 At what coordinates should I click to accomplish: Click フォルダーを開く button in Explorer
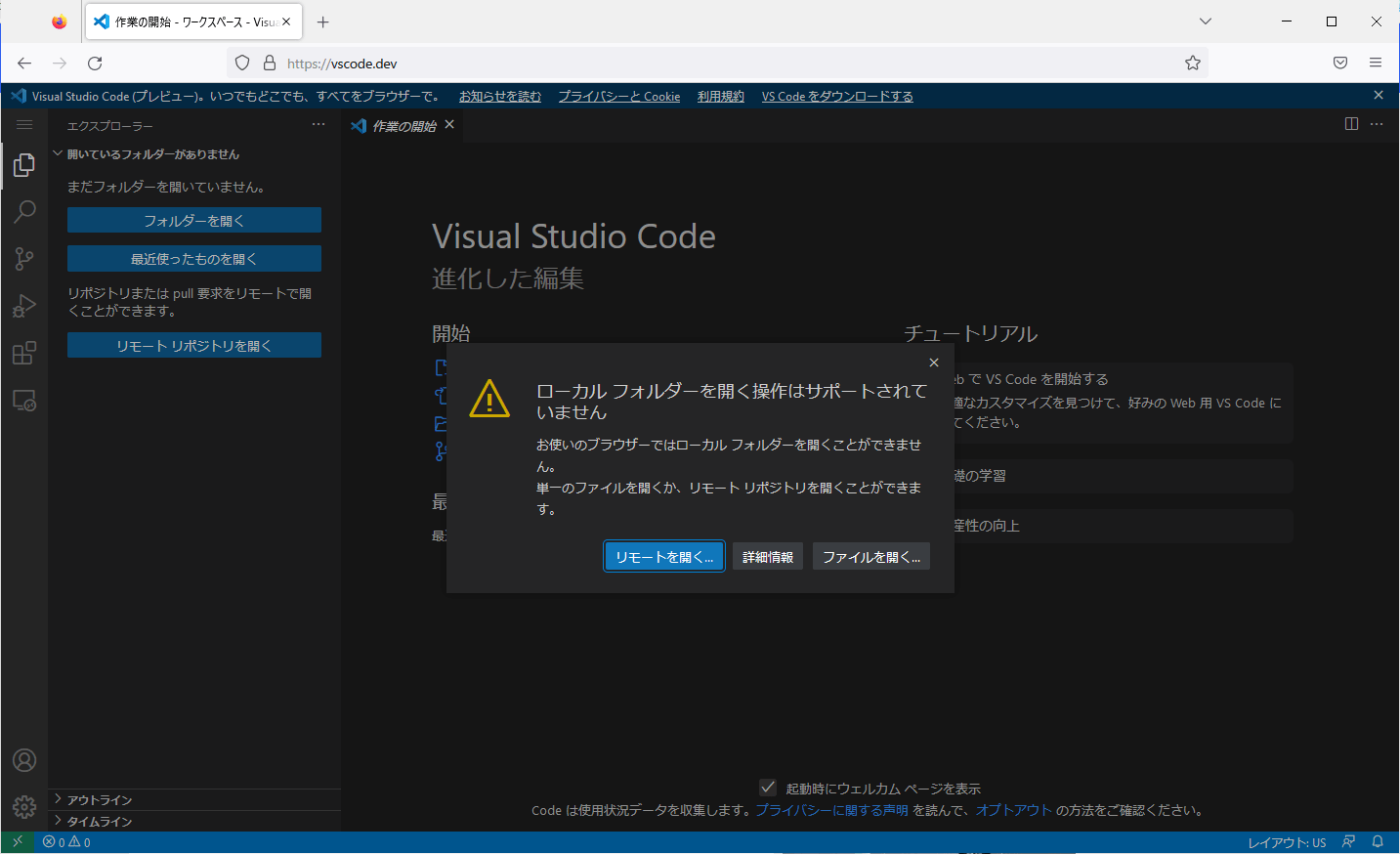coord(194,220)
